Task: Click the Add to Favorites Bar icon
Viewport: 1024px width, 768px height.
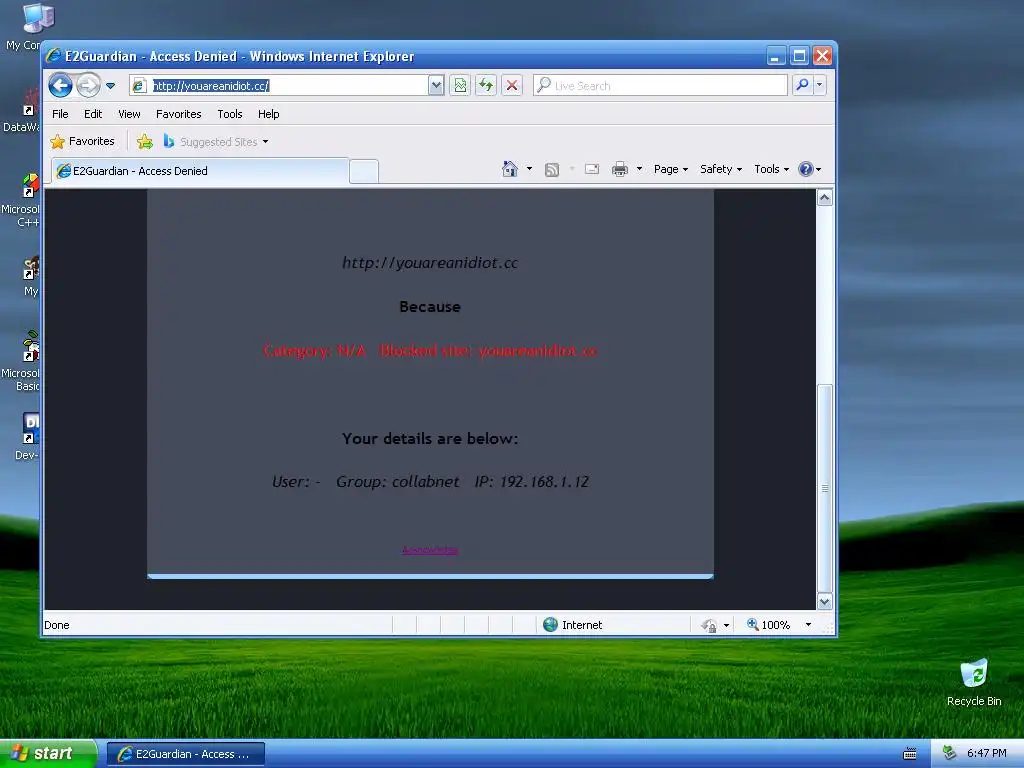Action: [x=145, y=142]
